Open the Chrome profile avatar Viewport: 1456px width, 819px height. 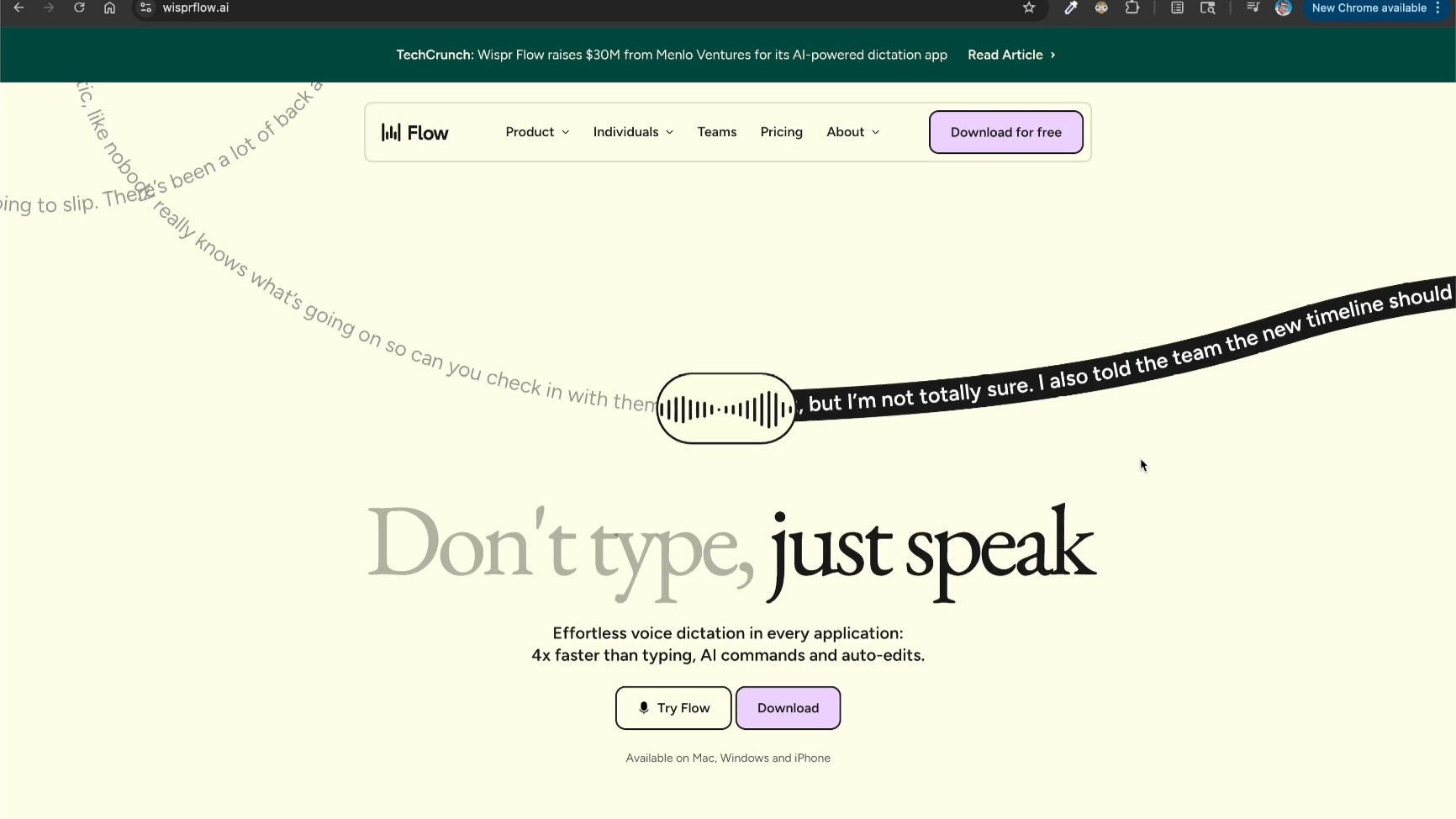pyautogui.click(x=1283, y=8)
